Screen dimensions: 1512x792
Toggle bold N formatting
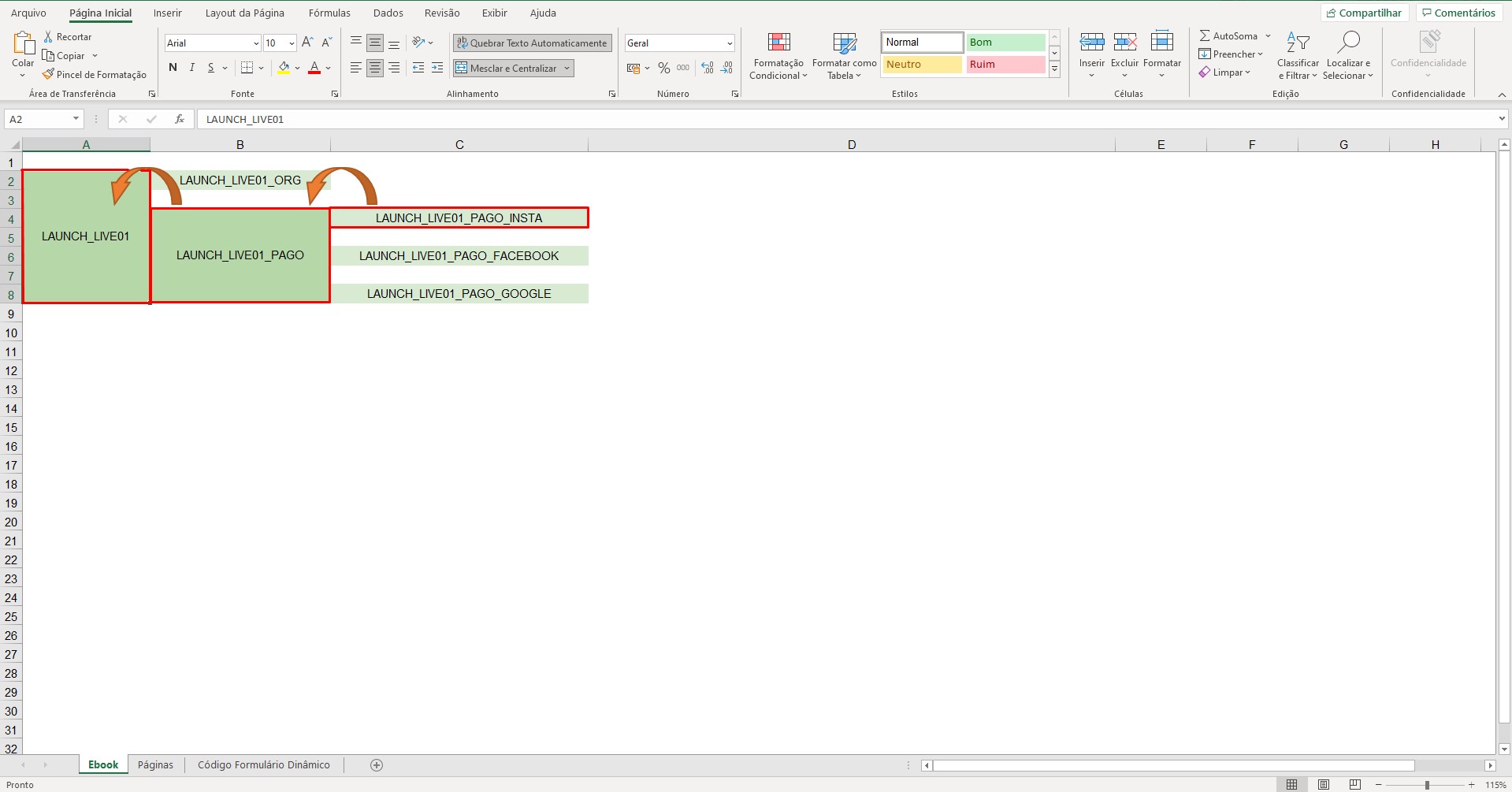[173, 68]
